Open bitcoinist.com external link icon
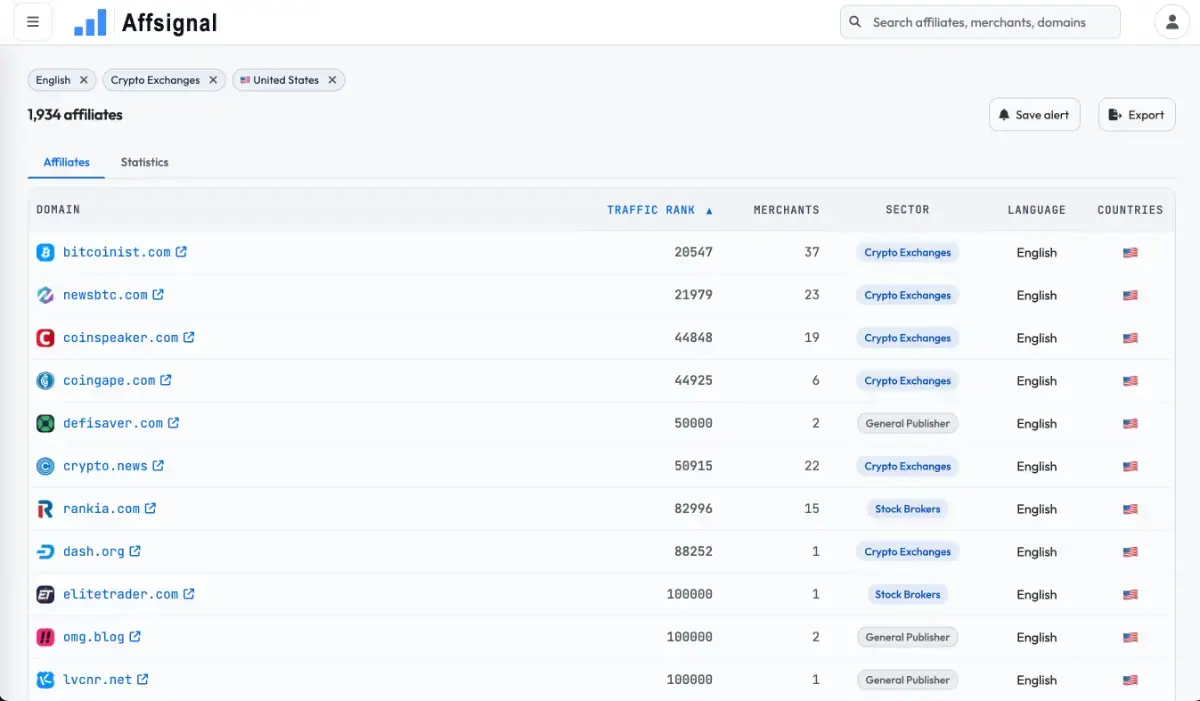The height and width of the screenshot is (701, 1200). (181, 252)
